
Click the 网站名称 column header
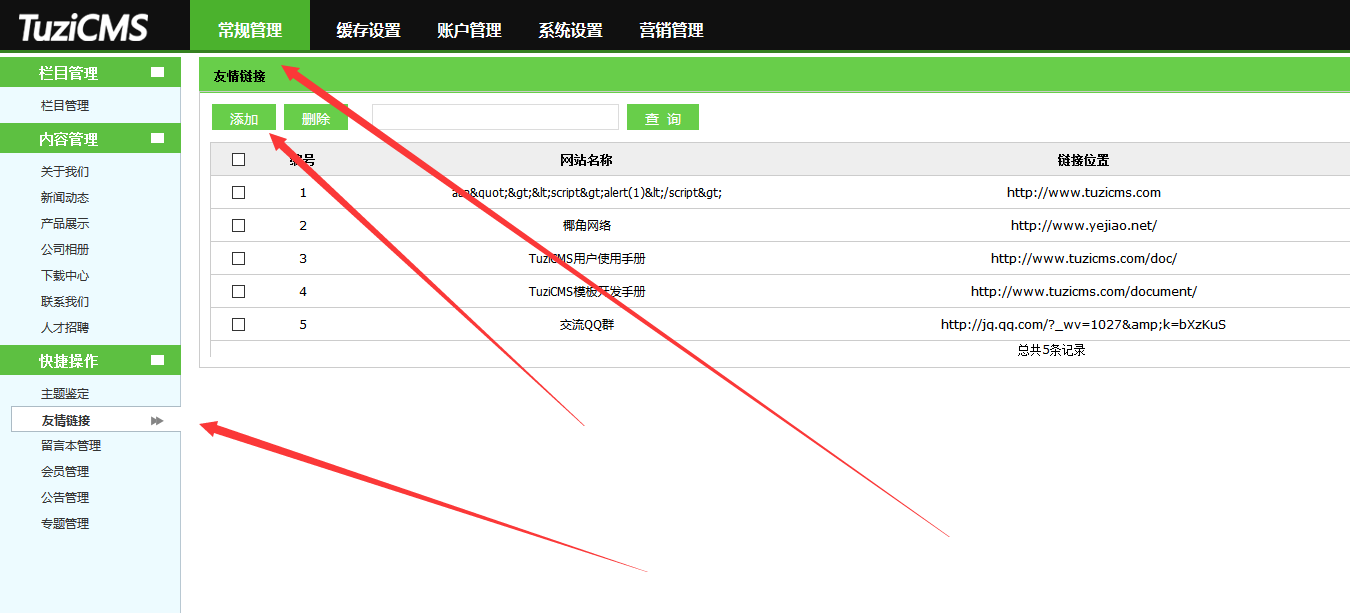tap(586, 160)
